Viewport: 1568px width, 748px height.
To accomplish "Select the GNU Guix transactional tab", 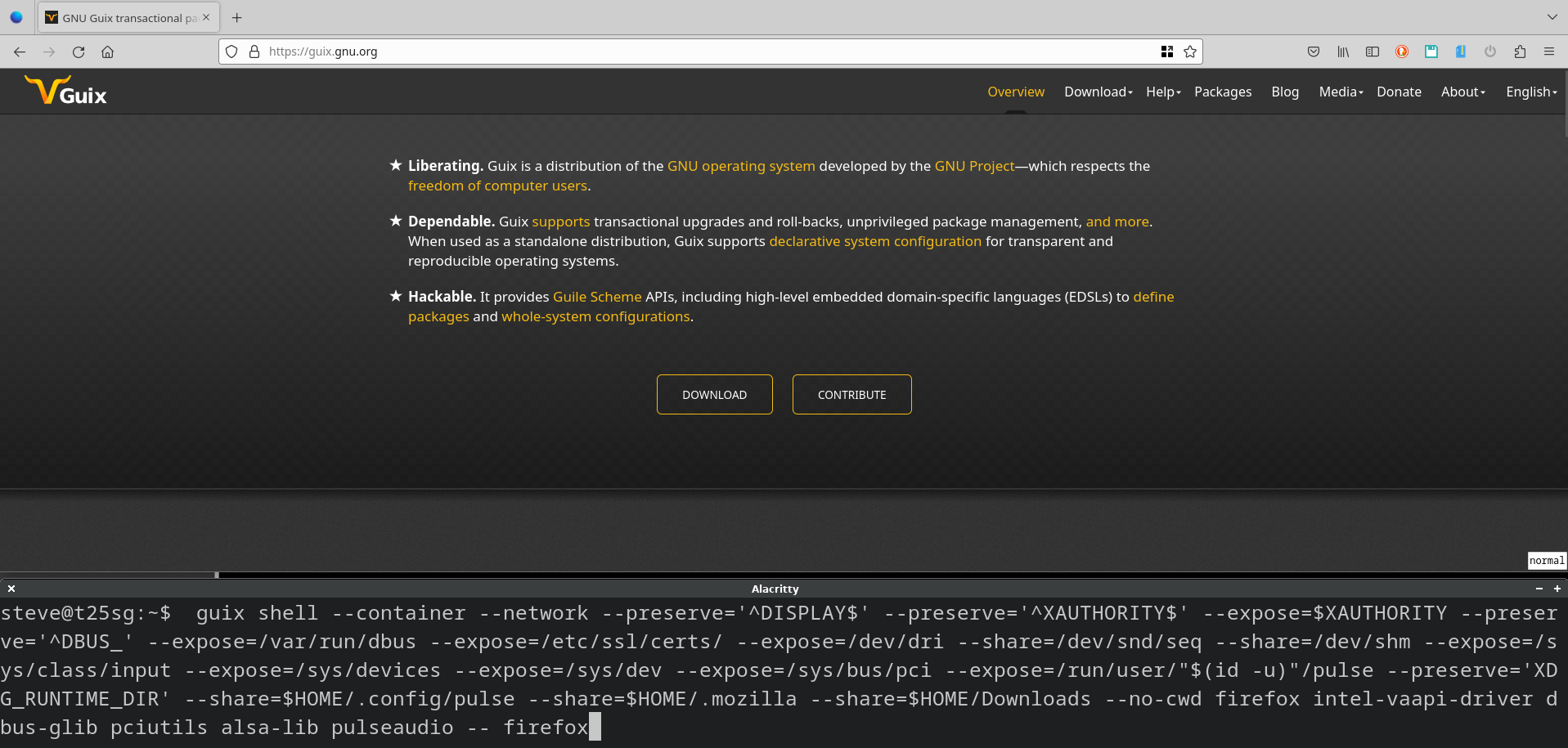I will 128,17.
